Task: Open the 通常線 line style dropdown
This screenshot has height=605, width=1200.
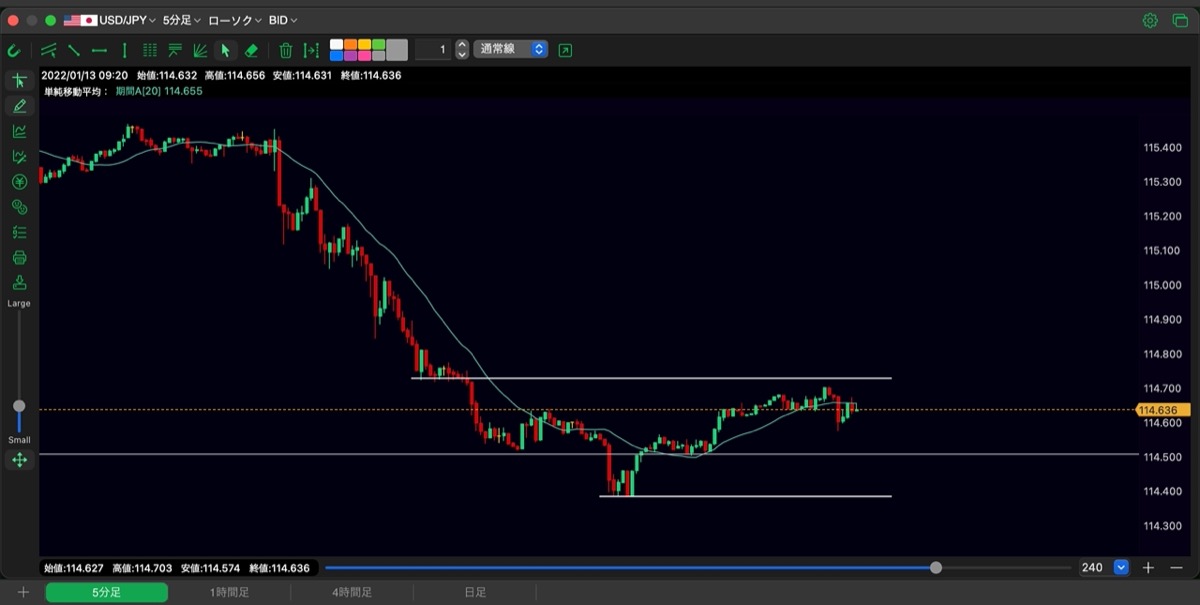Action: (x=511, y=49)
